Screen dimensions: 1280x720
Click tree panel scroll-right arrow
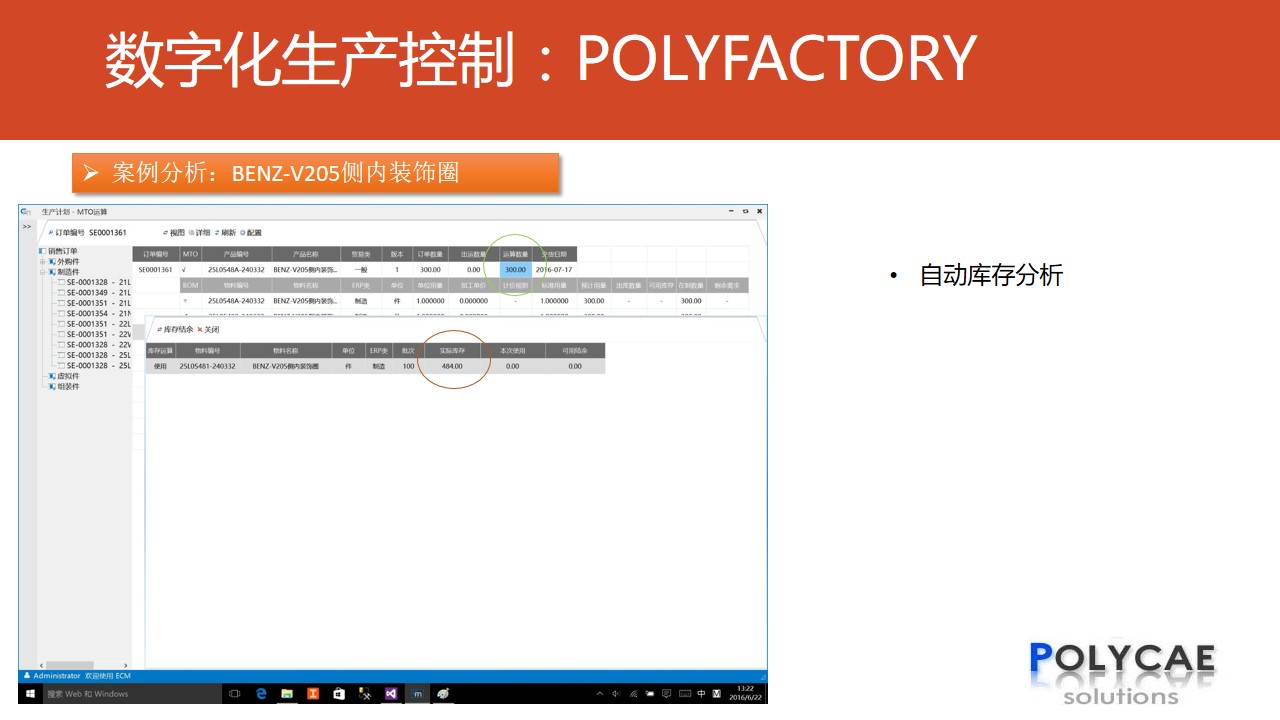click(125, 665)
